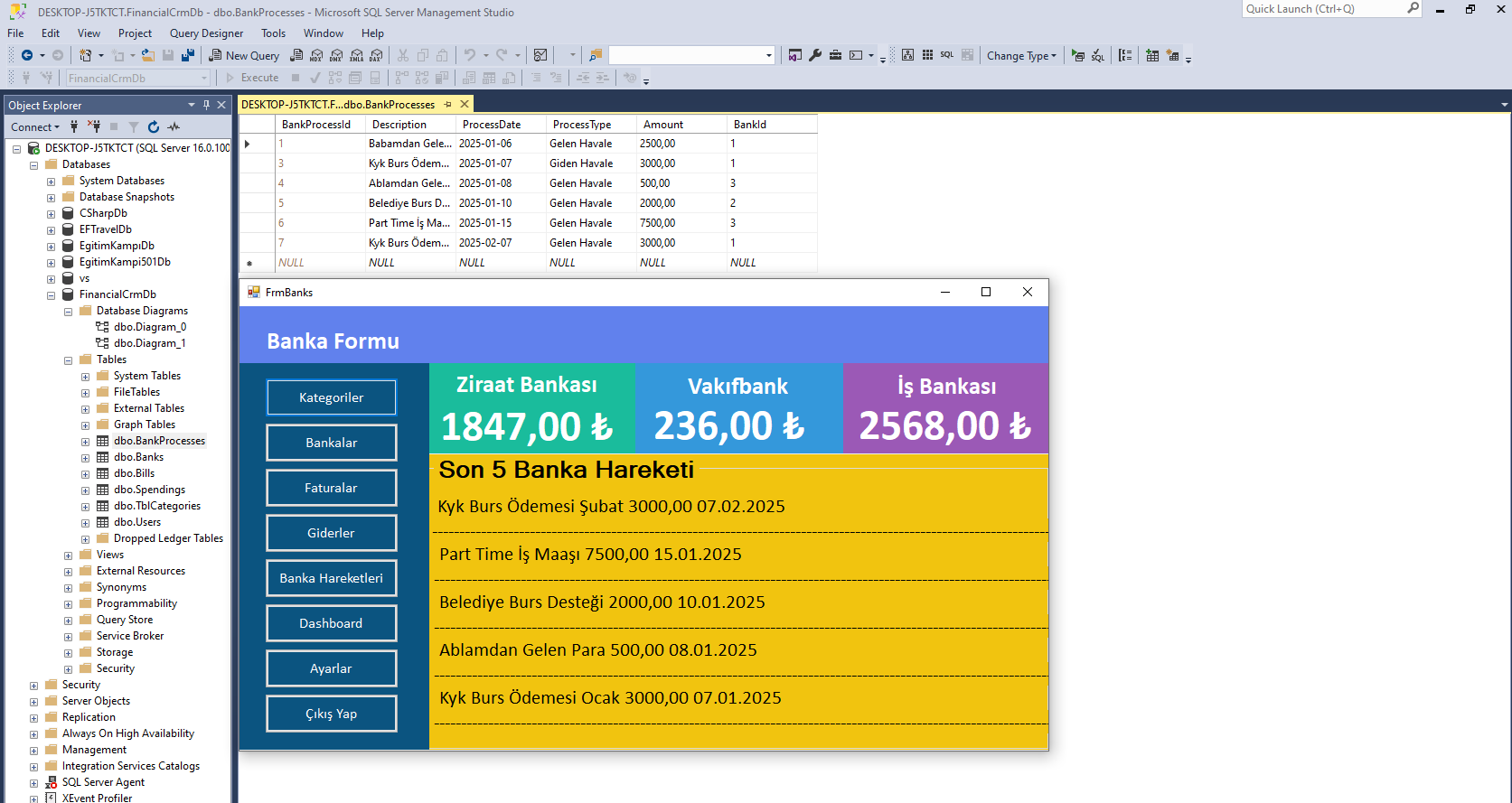Screen dimensions: 1512x803
Task: Expand the Views folder node
Action: (x=69, y=555)
